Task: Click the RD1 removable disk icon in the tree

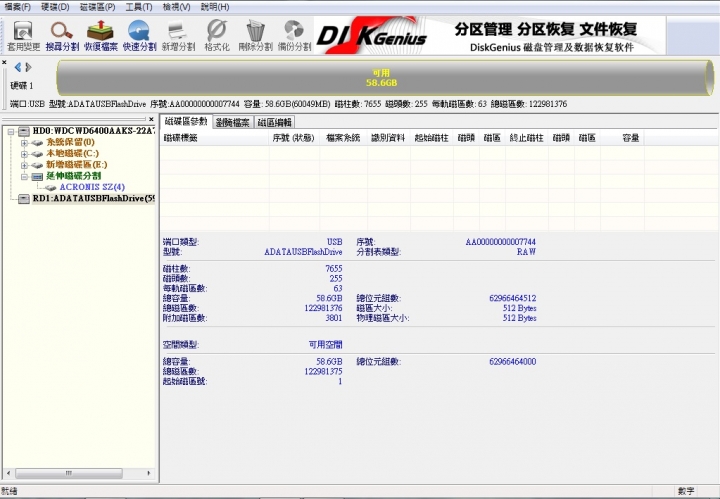Action: pos(24,199)
